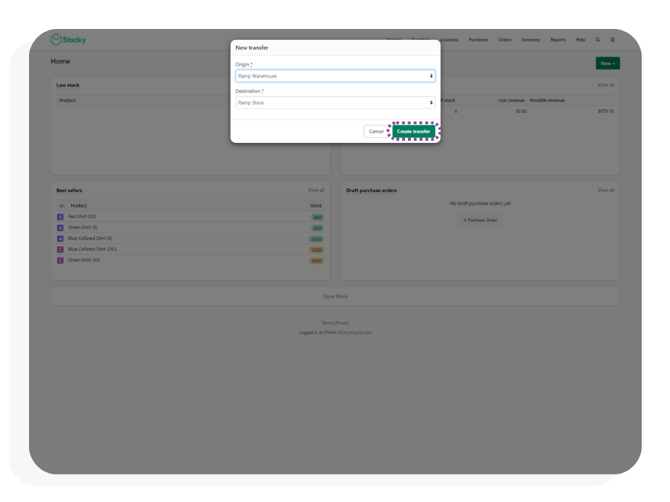The width and height of the screenshot is (670, 502).
Task: Click grade icon beside Green Shirt (XS)
Action: pyautogui.click(x=60, y=261)
